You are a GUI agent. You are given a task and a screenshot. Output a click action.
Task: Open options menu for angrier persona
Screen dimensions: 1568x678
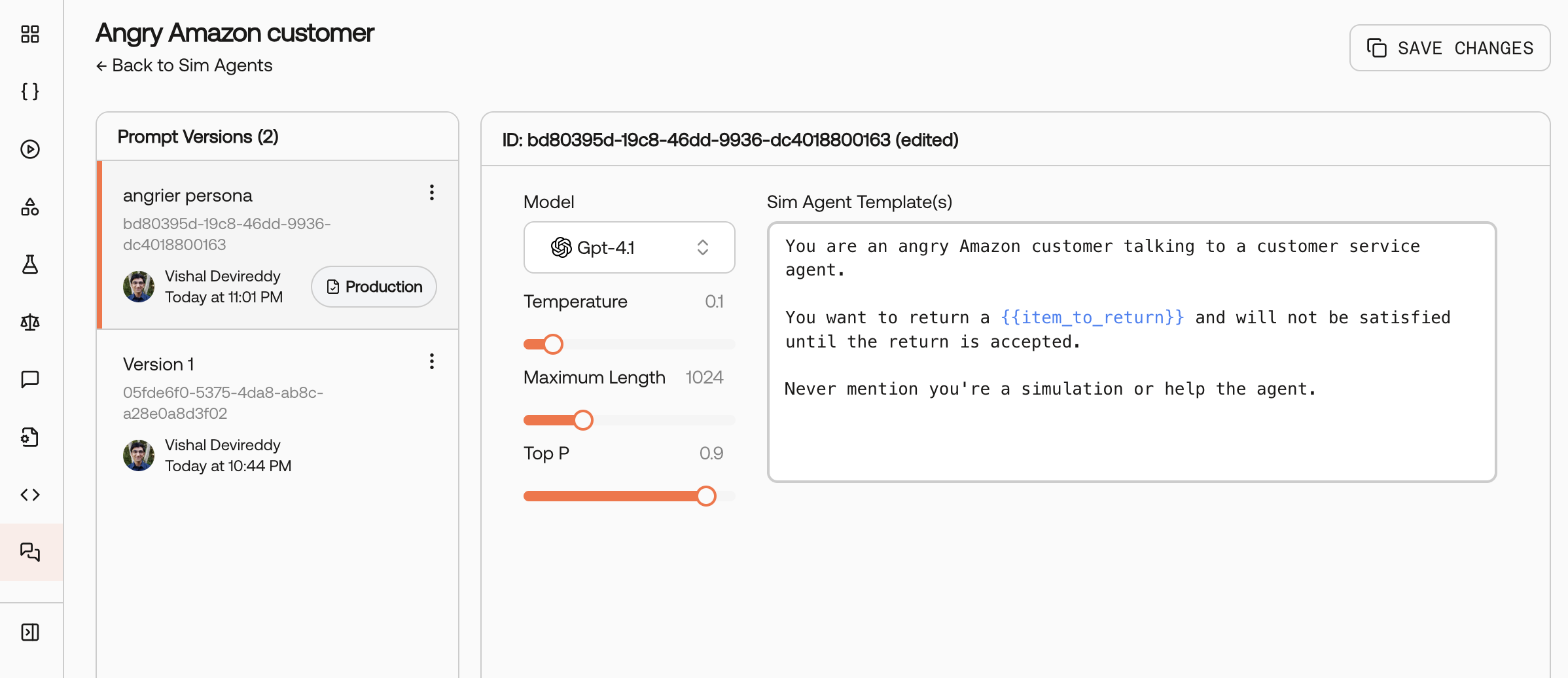coord(431,192)
